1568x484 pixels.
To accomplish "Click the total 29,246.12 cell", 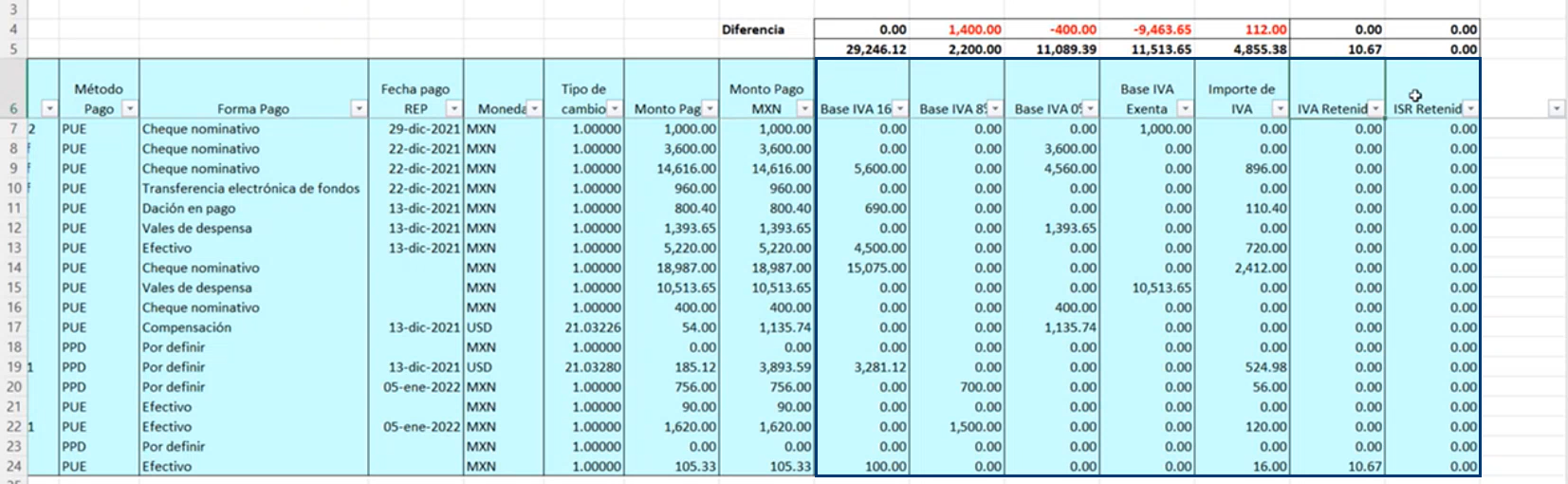I will (861, 49).
